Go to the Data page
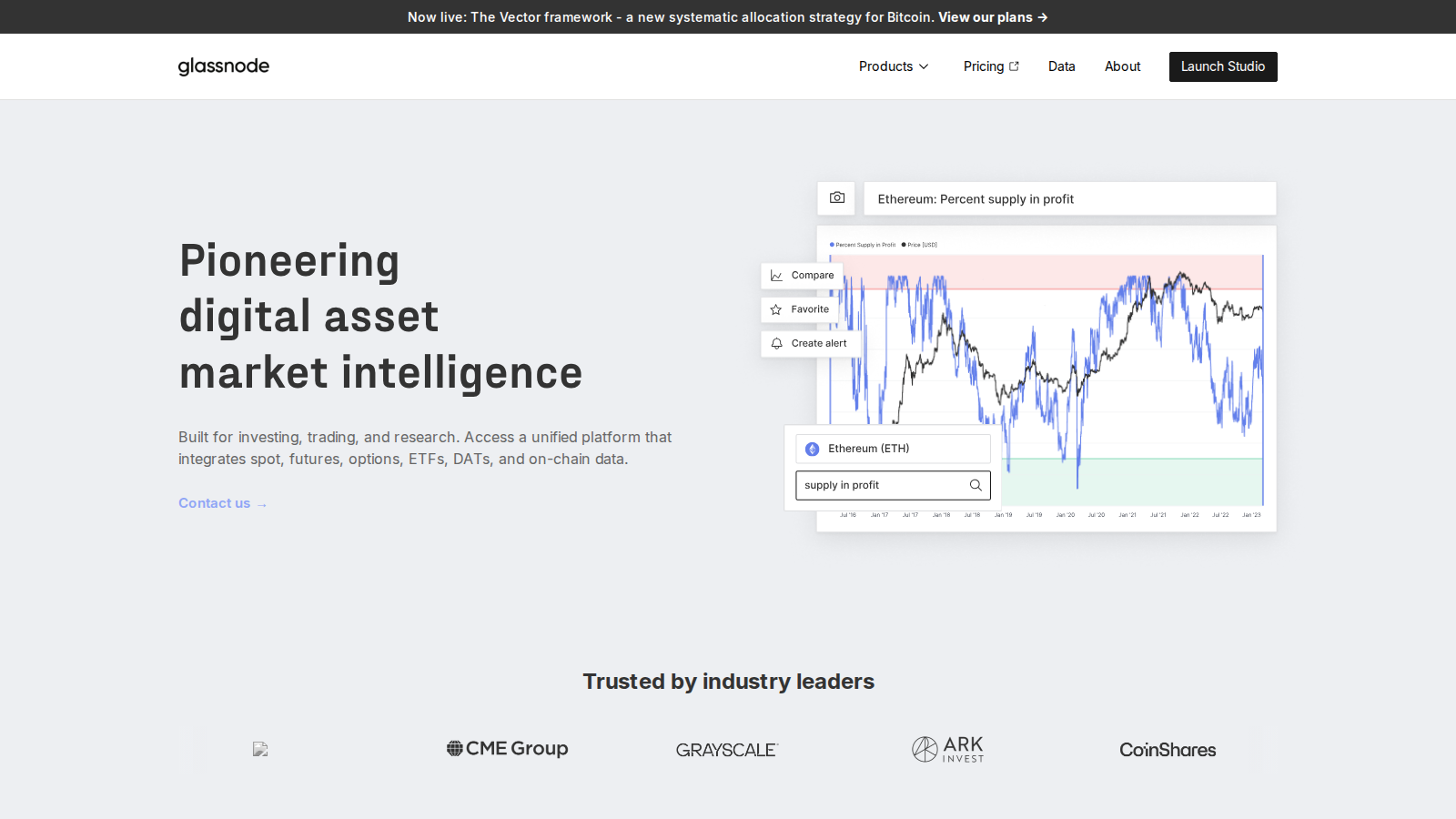1456x819 pixels. pyautogui.click(x=1061, y=66)
